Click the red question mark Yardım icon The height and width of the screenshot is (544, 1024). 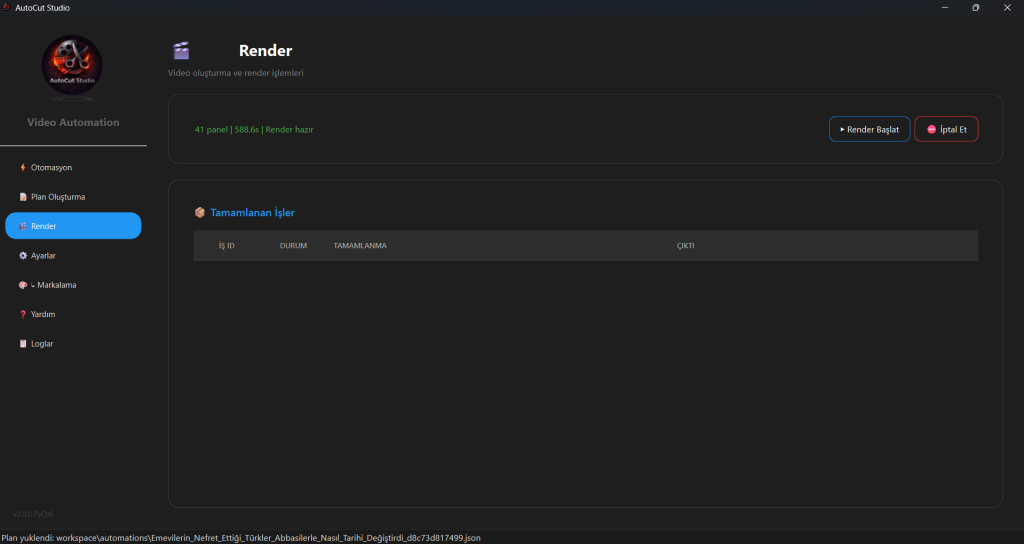click(23, 314)
